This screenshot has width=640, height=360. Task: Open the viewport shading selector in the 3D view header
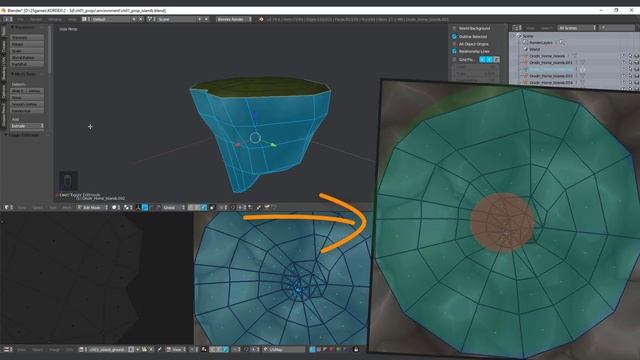116,207
